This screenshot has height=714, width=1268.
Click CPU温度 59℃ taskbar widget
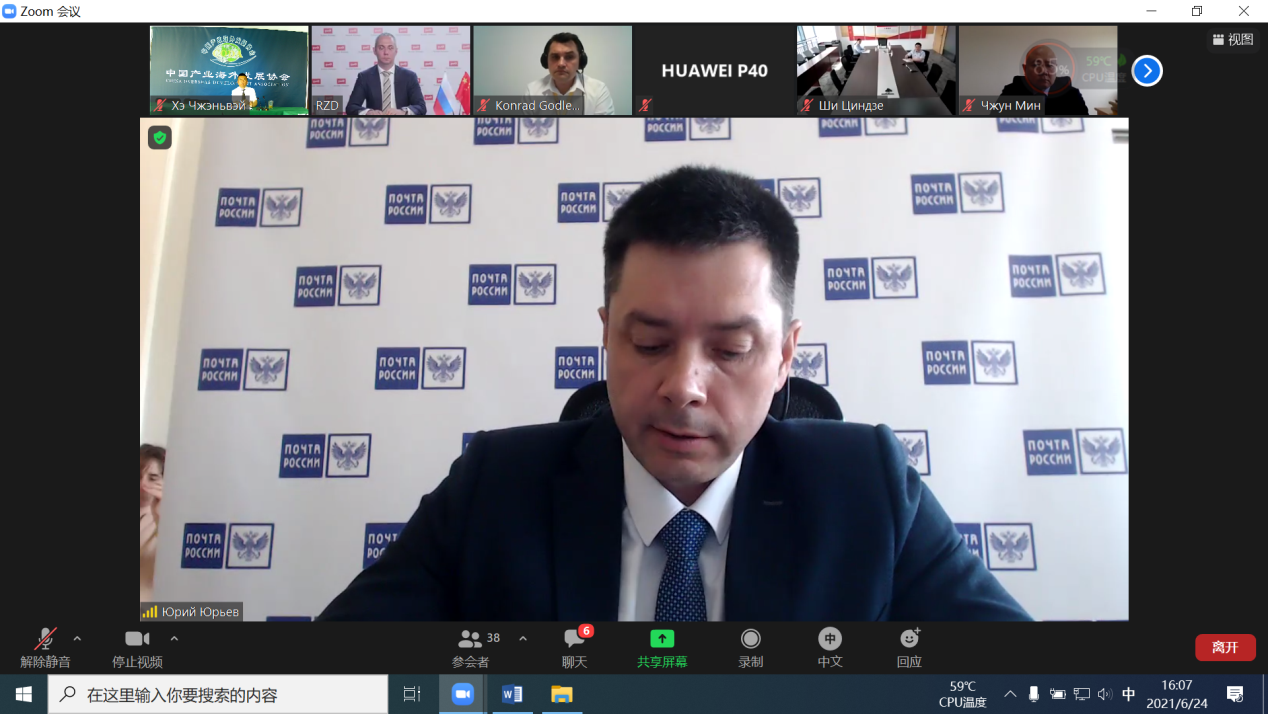tap(963, 694)
